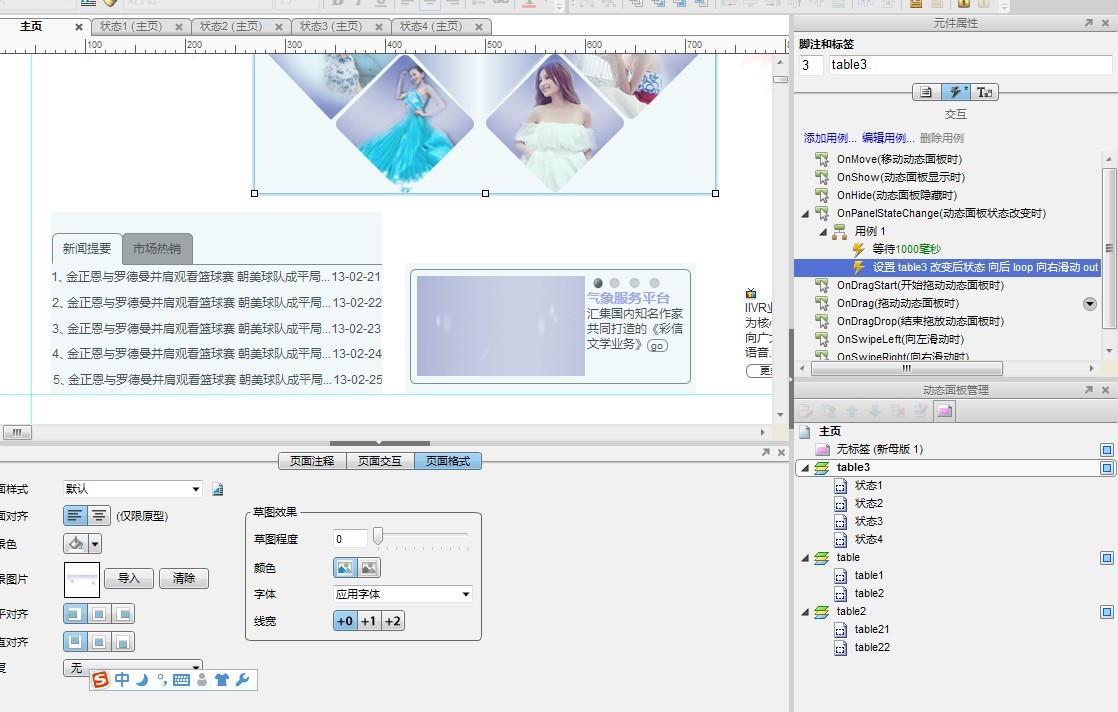The height and width of the screenshot is (712, 1118).
Task: Select the interactions lightning tab icon
Action: coord(955,92)
